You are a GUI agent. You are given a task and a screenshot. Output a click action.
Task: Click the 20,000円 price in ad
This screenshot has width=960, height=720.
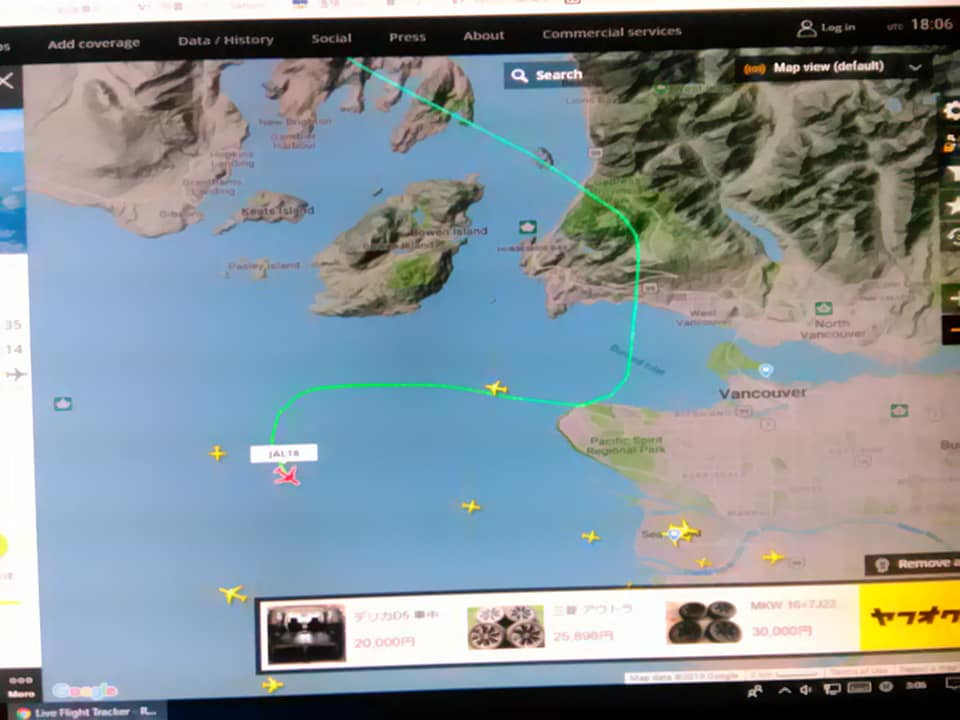tap(384, 642)
